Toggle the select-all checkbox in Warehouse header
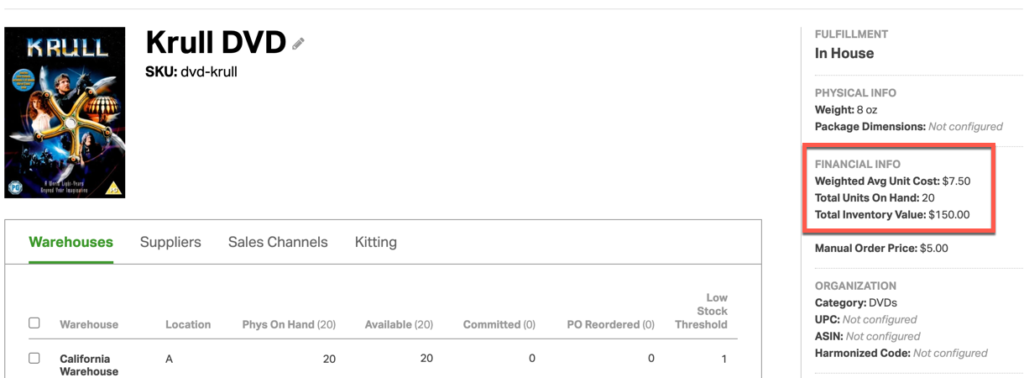This screenshot has height=378, width=1024. pyautogui.click(x=35, y=323)
